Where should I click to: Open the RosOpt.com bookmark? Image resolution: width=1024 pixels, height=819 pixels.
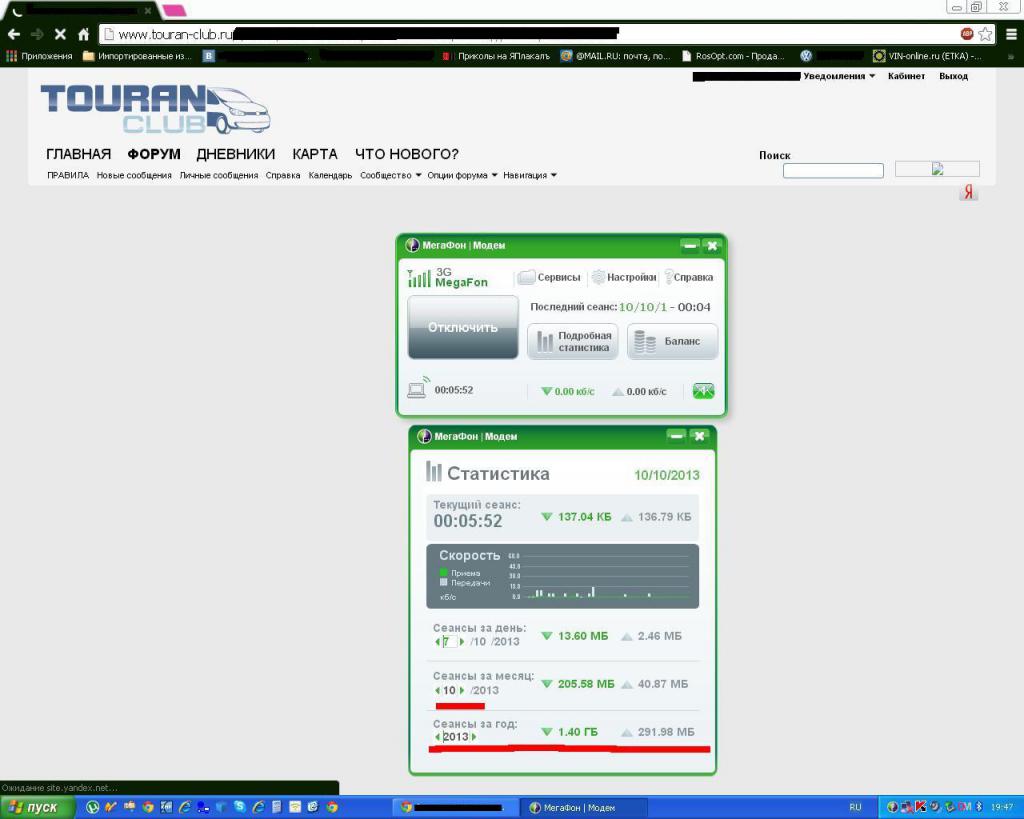pos(733,56)
